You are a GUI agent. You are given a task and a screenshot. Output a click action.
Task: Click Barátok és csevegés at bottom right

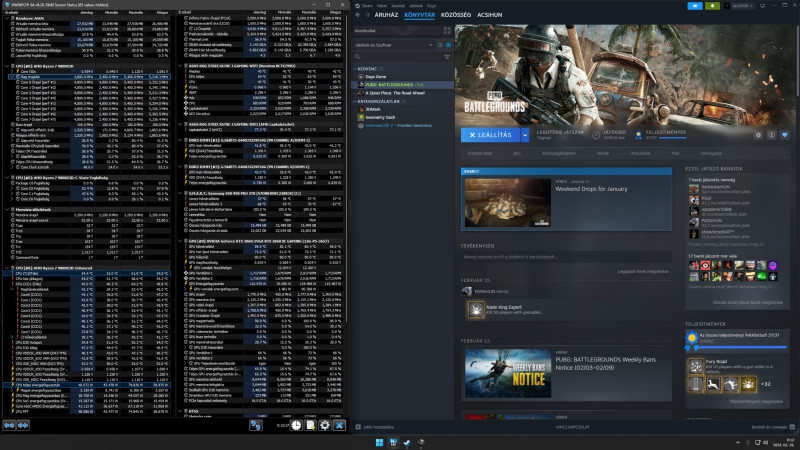pos(772,427)
